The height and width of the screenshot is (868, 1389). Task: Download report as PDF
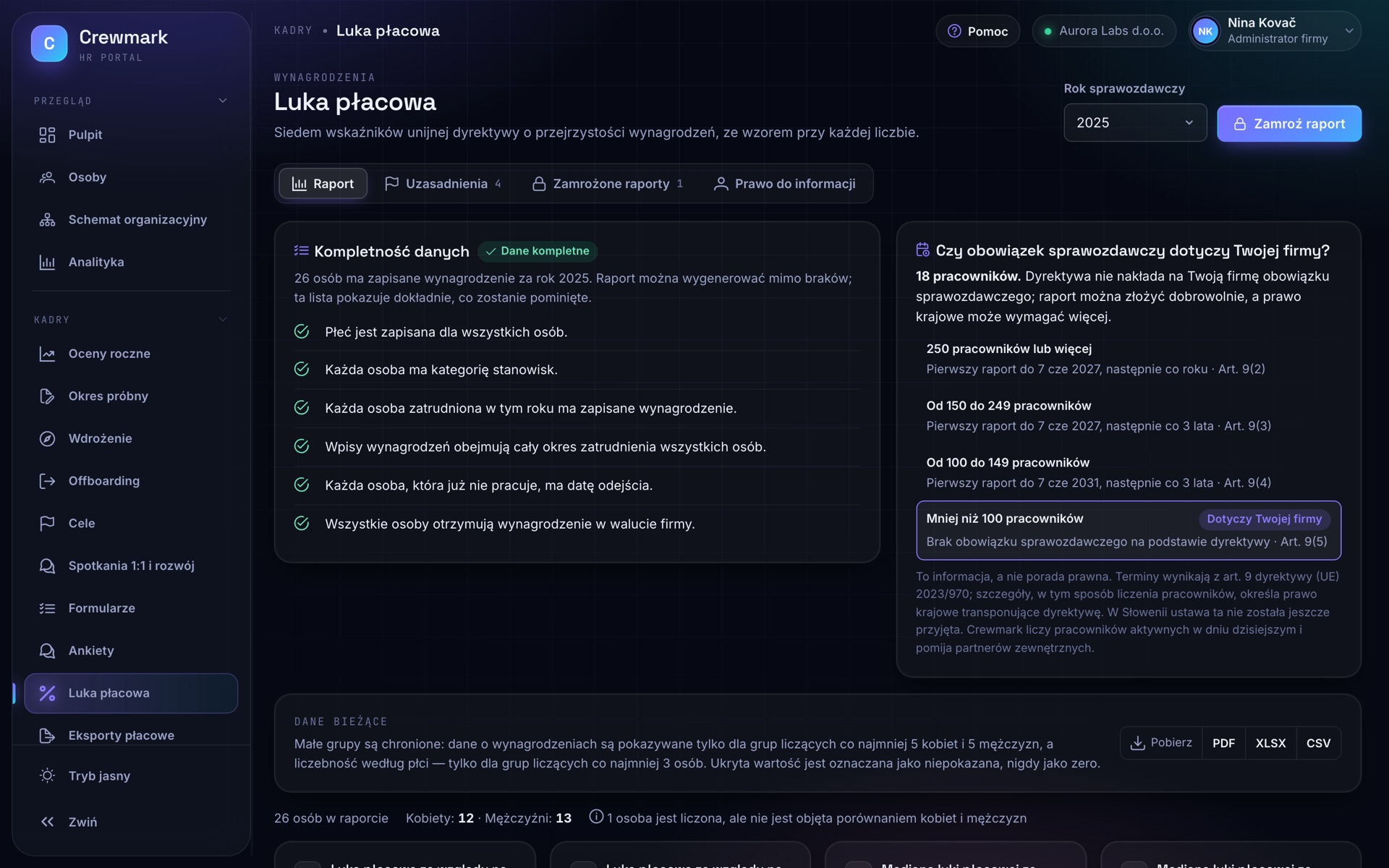coord(1223,744)
